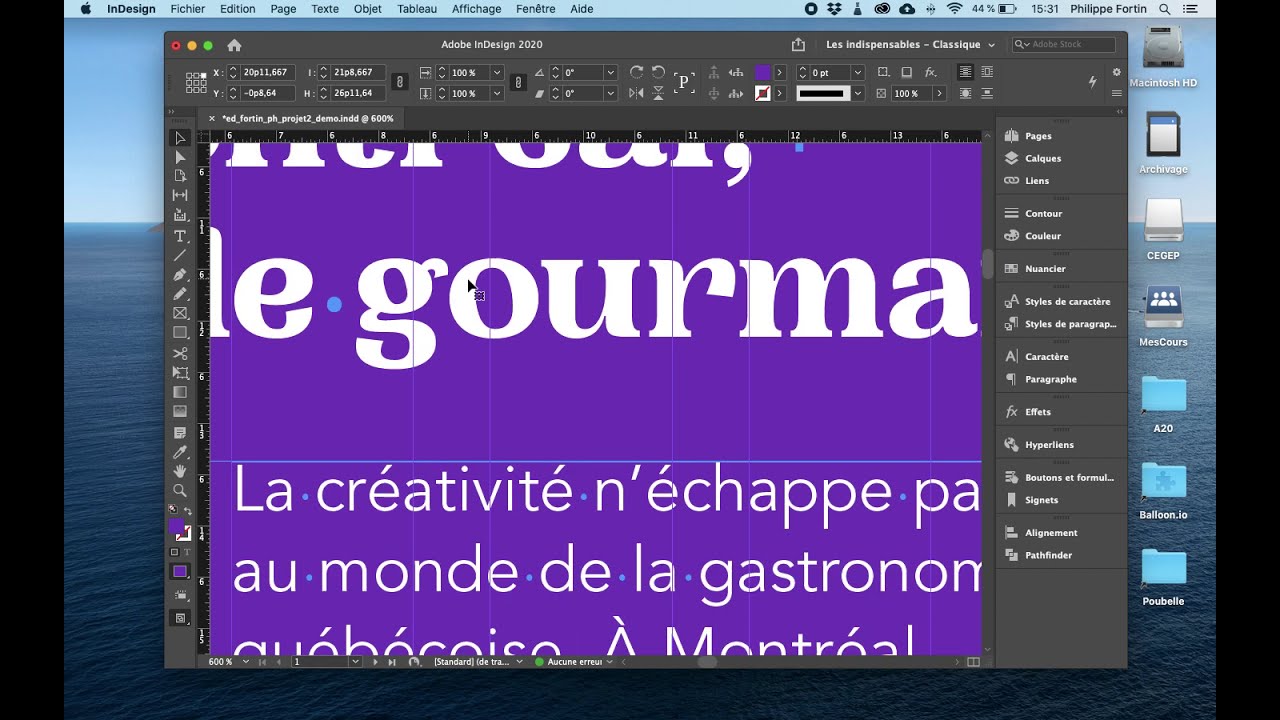
Task: Select the ed_fortin_ph_projet2_demo.indd document tab
Action: click(307, 118)
